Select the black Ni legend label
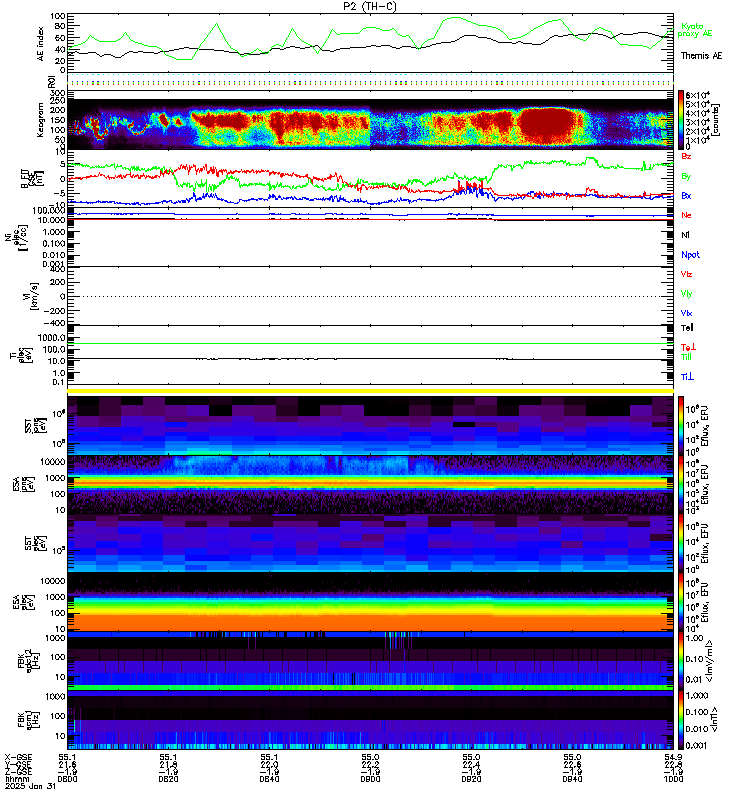Screen dimensions: 750x800 pyautogui.click(x=685, y=235)
